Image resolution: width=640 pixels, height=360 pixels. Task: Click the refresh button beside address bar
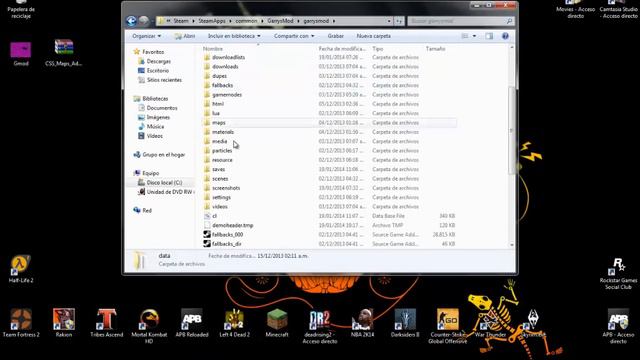coord(399,21)
